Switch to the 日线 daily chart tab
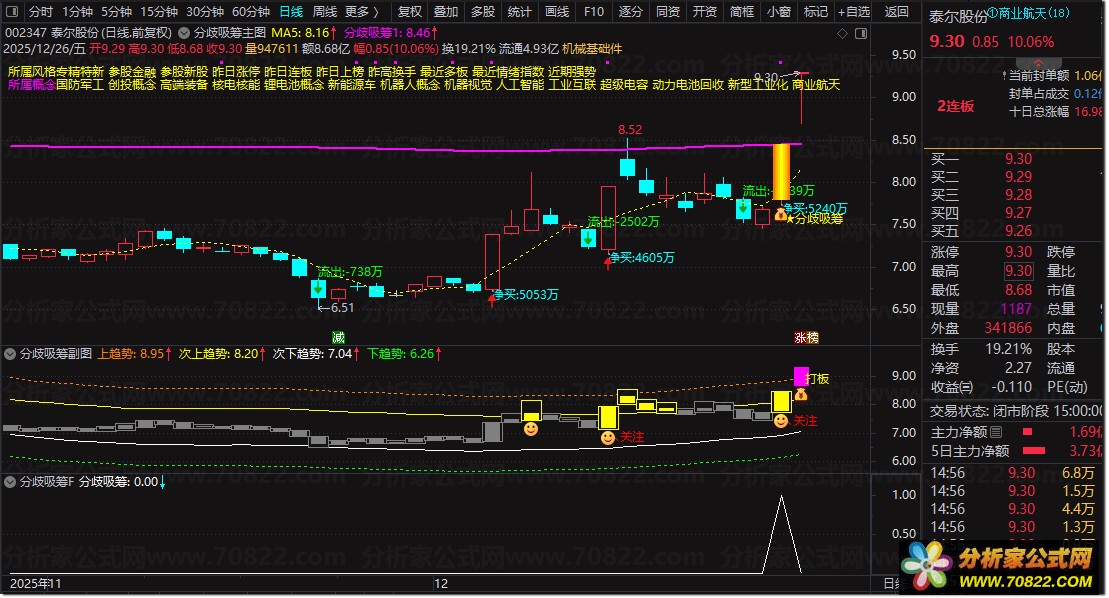 [x=291, y=11]
